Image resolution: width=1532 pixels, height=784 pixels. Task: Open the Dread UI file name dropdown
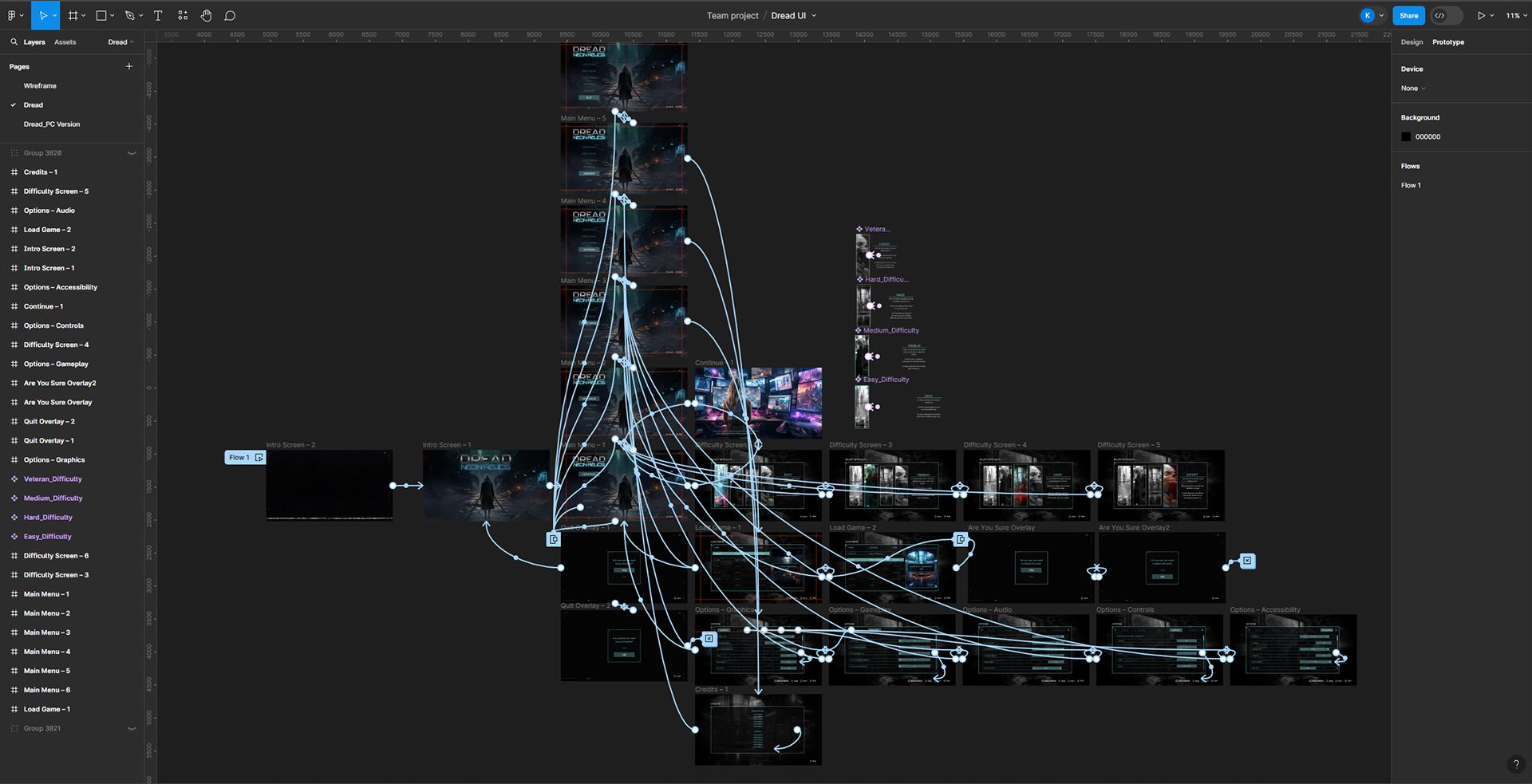point(814,15)
